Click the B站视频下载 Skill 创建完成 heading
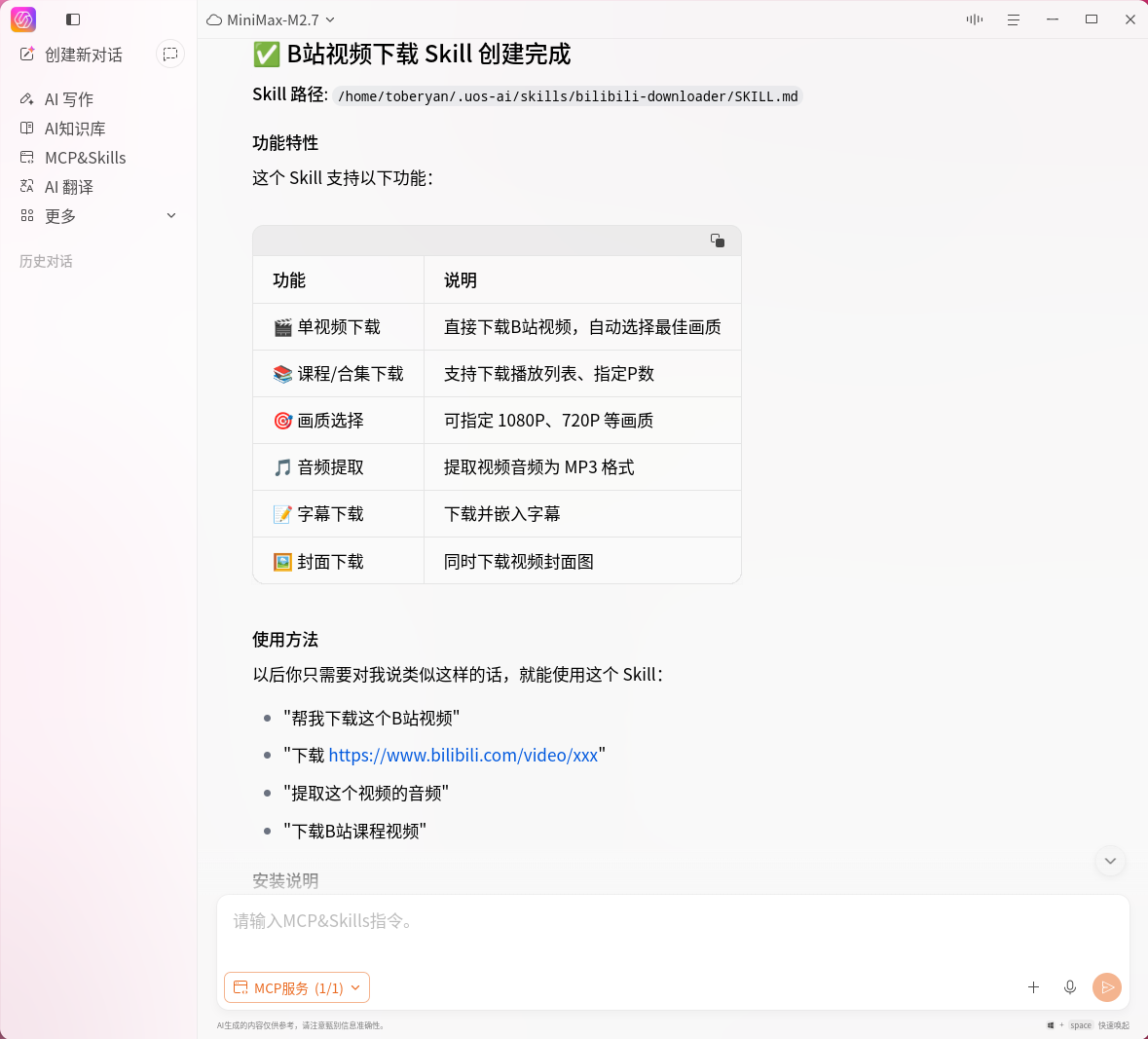1148x1039 pixels. click(x=412, y=55)
